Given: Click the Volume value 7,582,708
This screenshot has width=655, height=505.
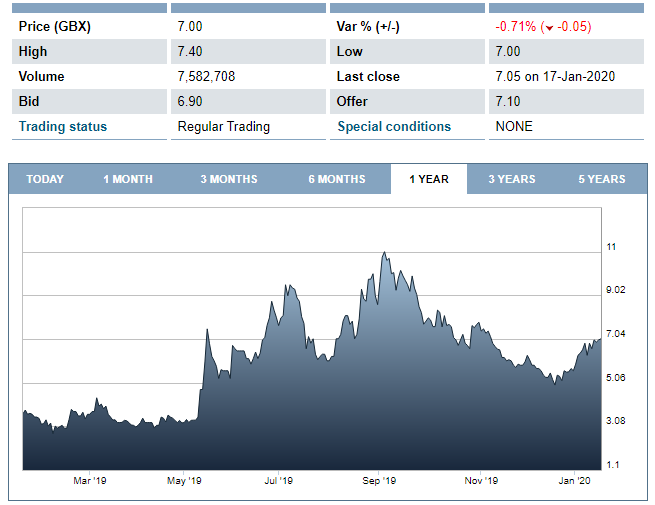Looking at the screenshot, I should pyautogui.click(x=206, y=77).
